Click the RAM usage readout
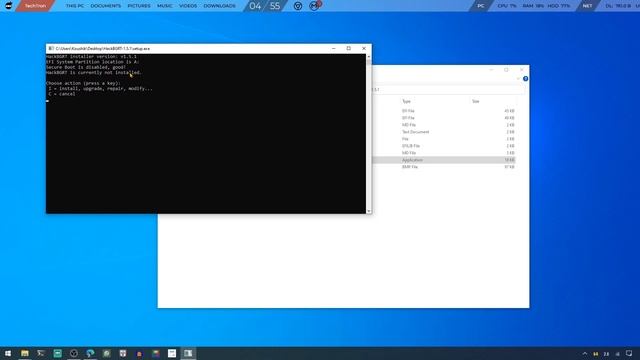Image resolution: width=640 pixels, height=360 pixels. pos(533,6)
